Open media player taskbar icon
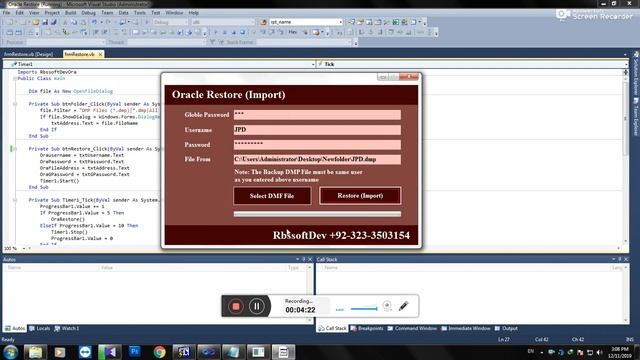 (x=60, y=352)
